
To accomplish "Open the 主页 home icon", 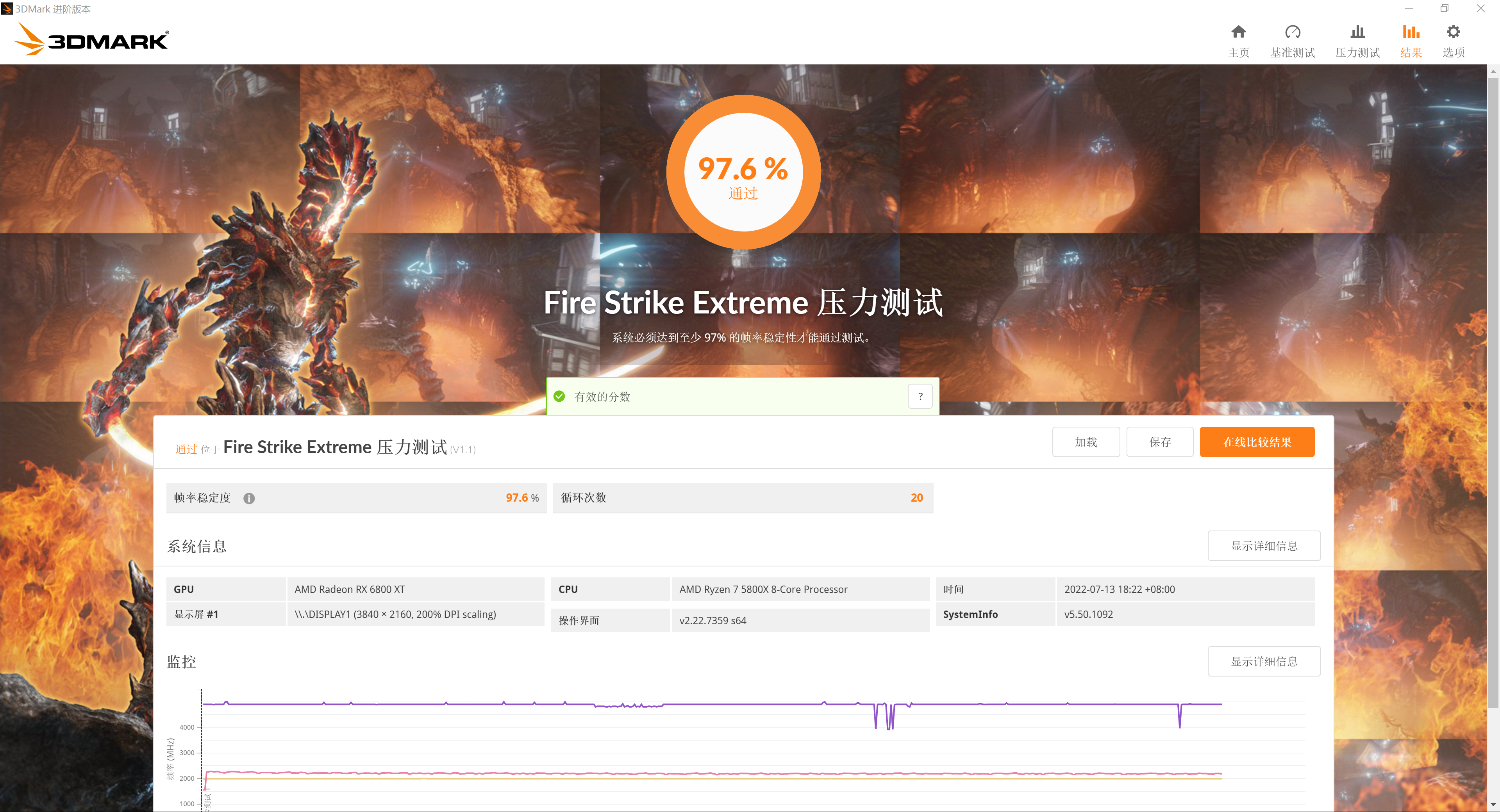I will tap(1239, 32).
